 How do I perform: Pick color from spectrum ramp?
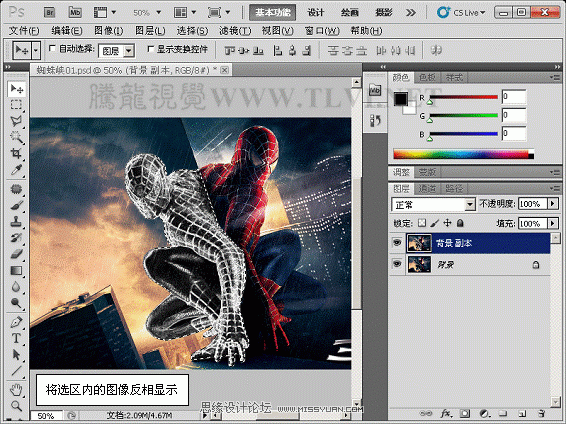[463, 154]
